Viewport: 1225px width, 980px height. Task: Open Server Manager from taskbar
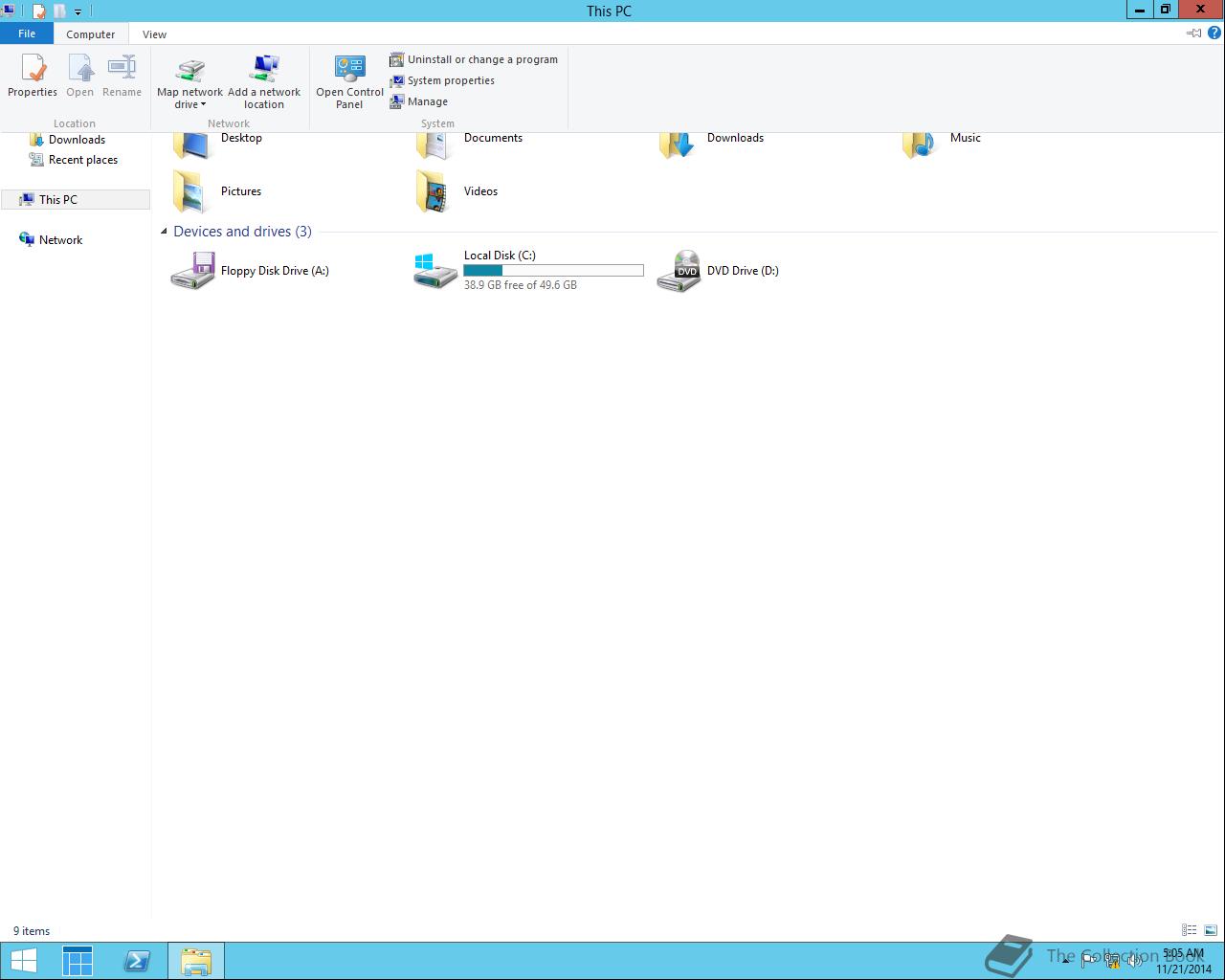pyautogui.click(x=78, y=961)
